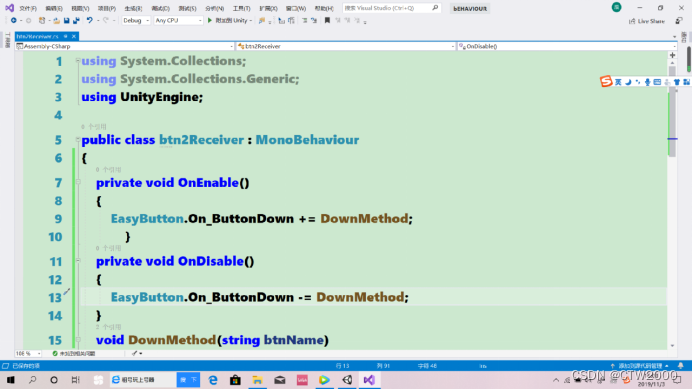Click the save file disk icon

click(66, 20)
